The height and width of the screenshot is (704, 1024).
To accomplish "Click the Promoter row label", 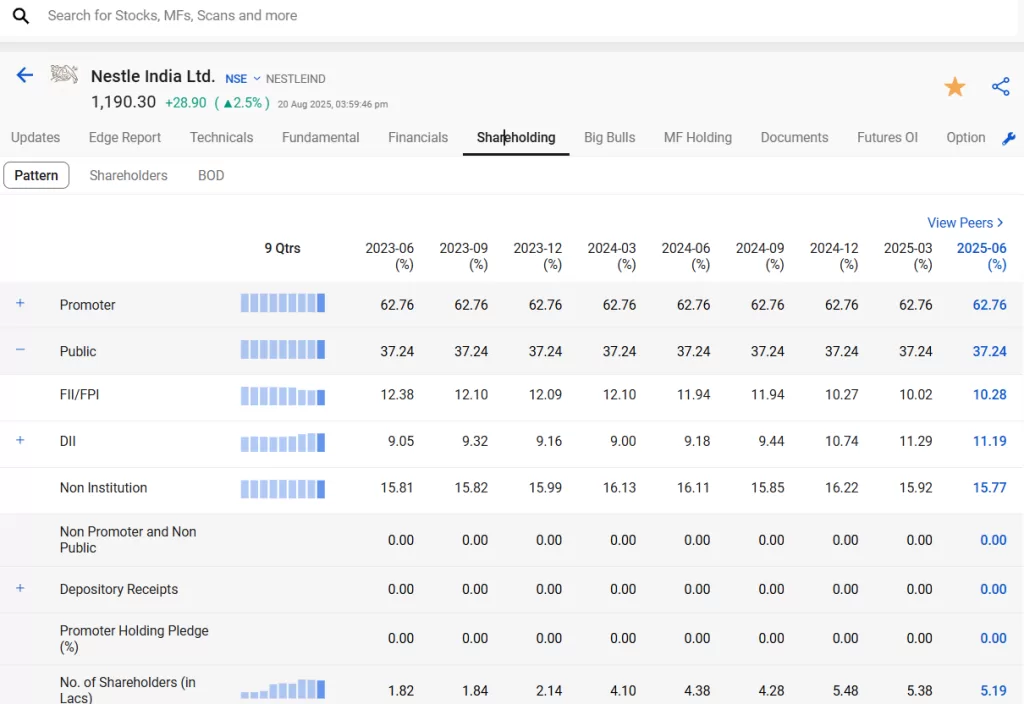I will click(x=88, y=305).
